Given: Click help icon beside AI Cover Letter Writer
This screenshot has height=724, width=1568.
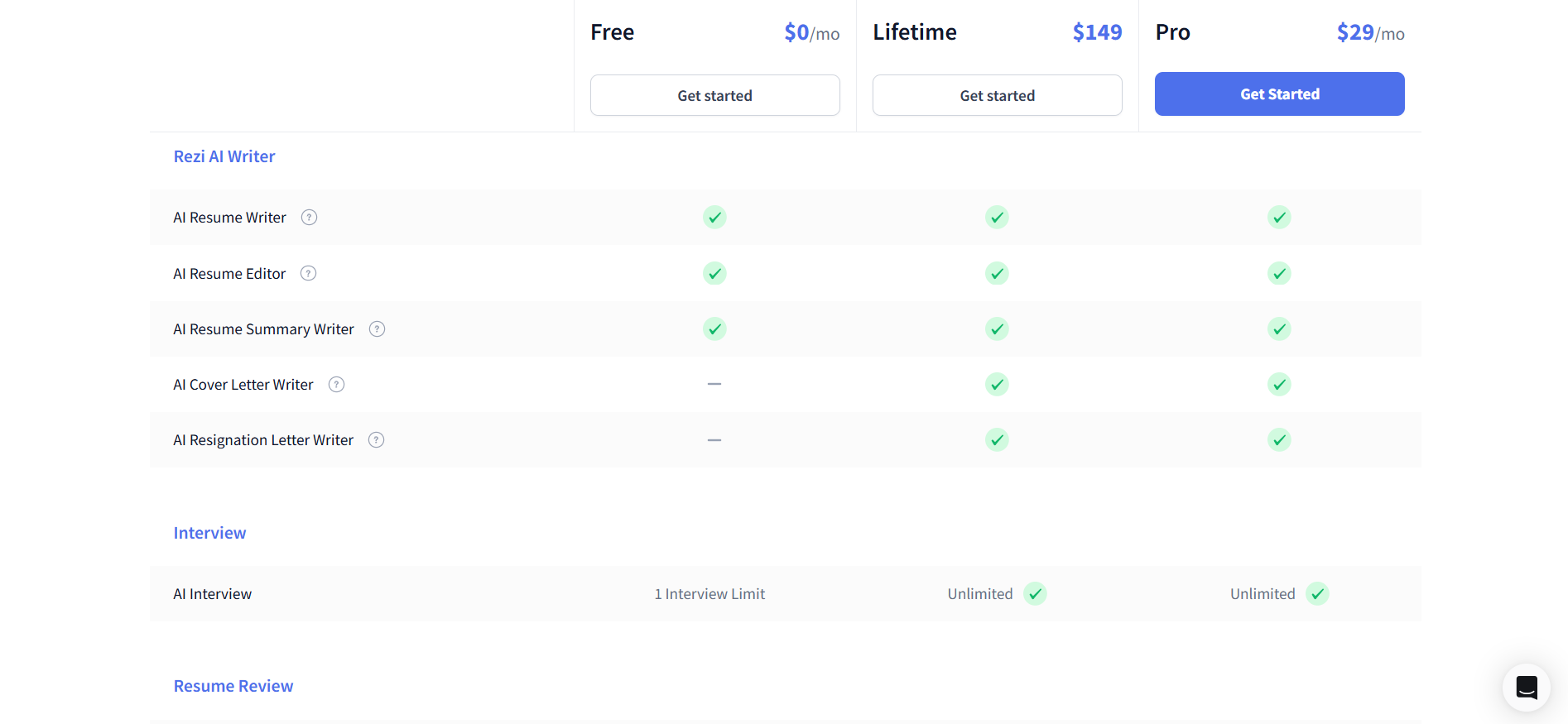Looking at the screenshot, I should tap(336, 384).
